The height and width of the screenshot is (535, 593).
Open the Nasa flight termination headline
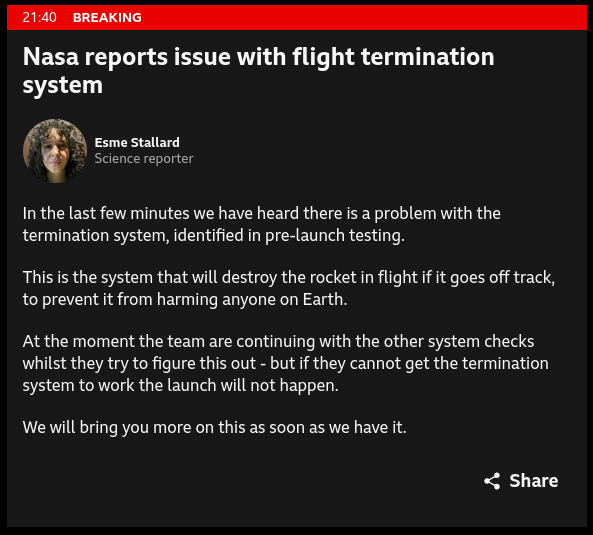258,71
